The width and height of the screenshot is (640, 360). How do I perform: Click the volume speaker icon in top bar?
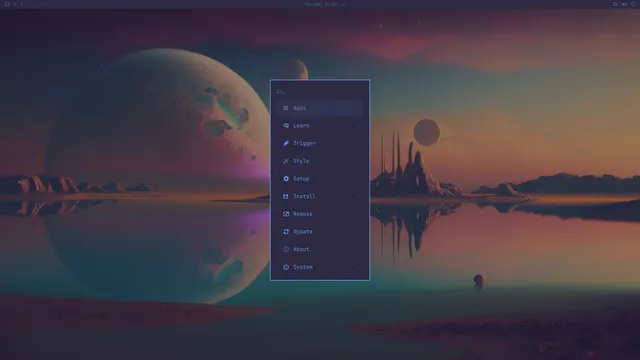tap(624, 4)
